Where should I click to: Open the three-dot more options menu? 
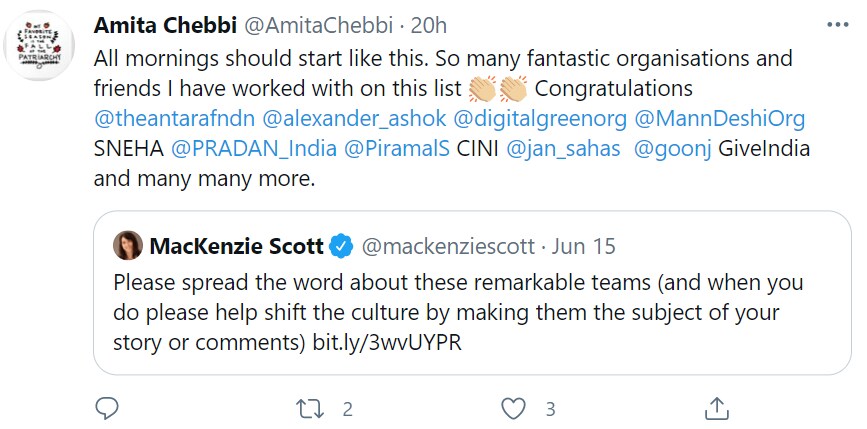click(x=835, y=25)
